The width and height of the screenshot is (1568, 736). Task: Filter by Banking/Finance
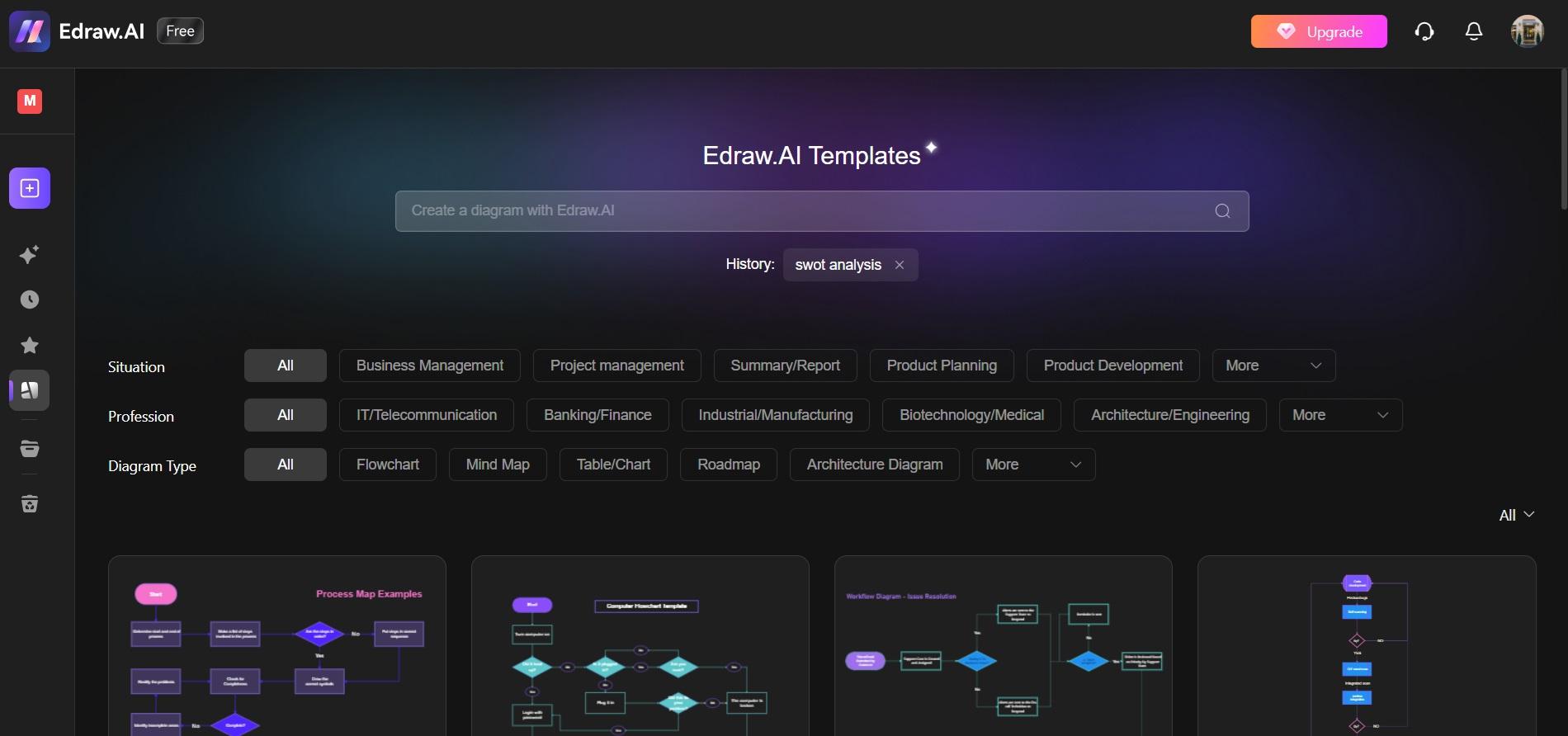tap(597, 415)
